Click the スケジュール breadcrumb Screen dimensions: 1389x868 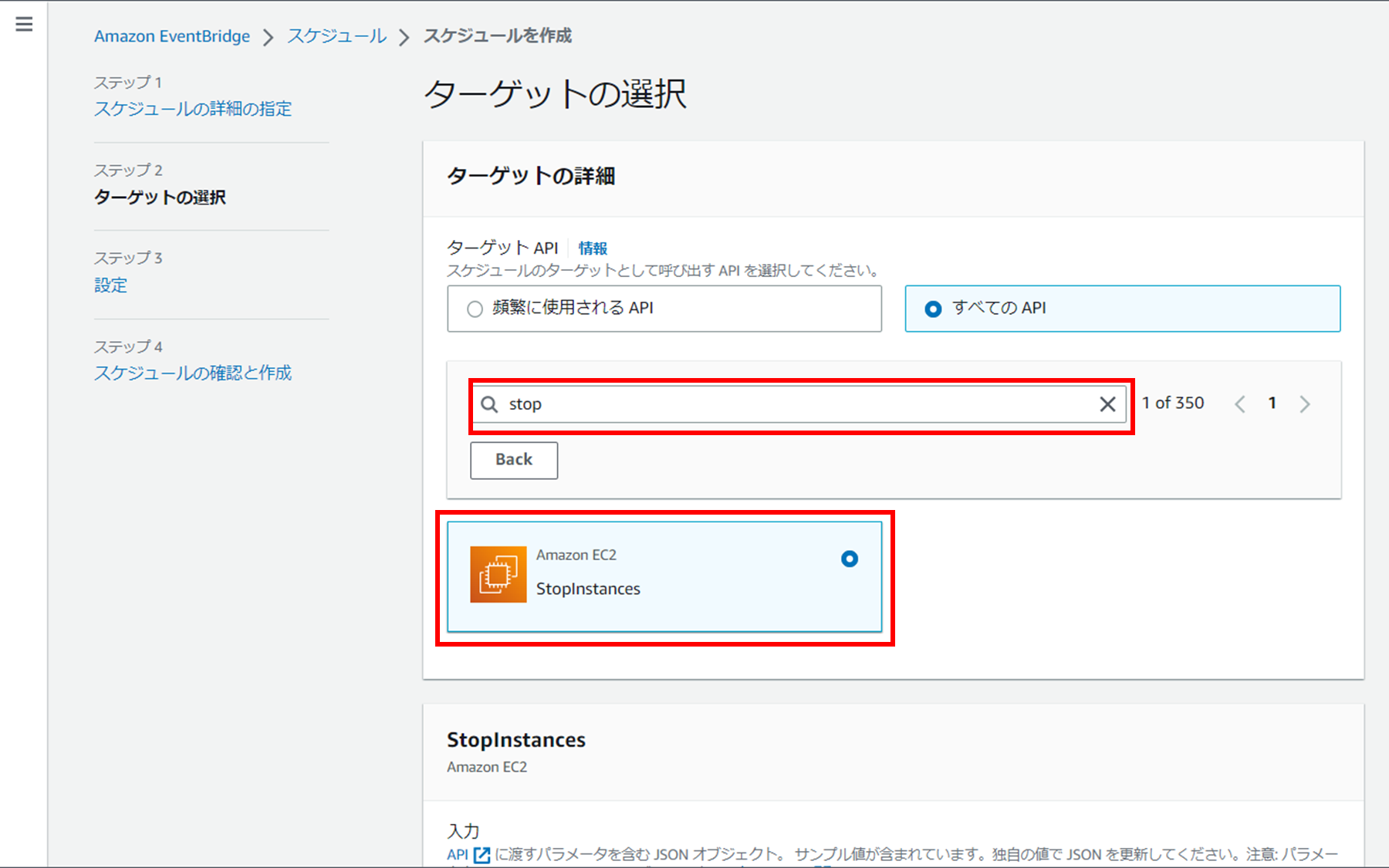coord(336,35)
